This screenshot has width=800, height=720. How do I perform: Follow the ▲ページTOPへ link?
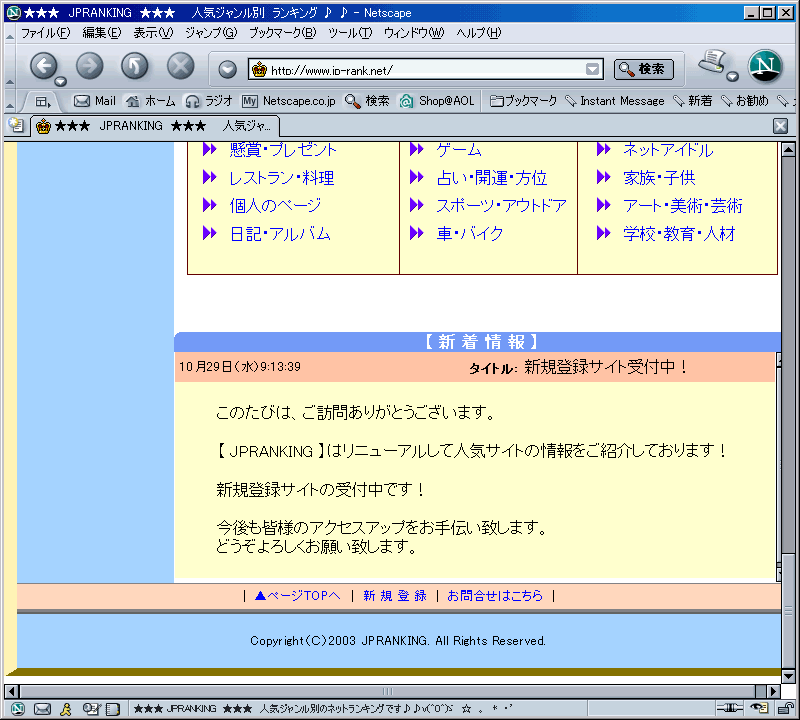point(297,595)
